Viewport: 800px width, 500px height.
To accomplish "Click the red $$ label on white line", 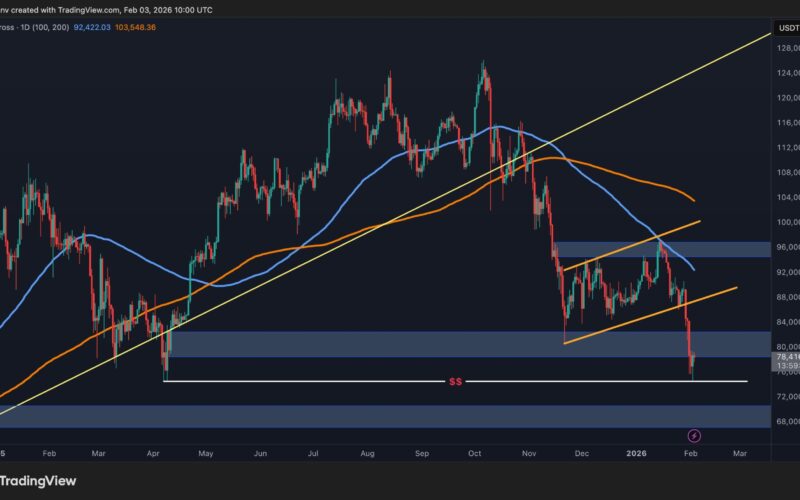I will 456,382.
